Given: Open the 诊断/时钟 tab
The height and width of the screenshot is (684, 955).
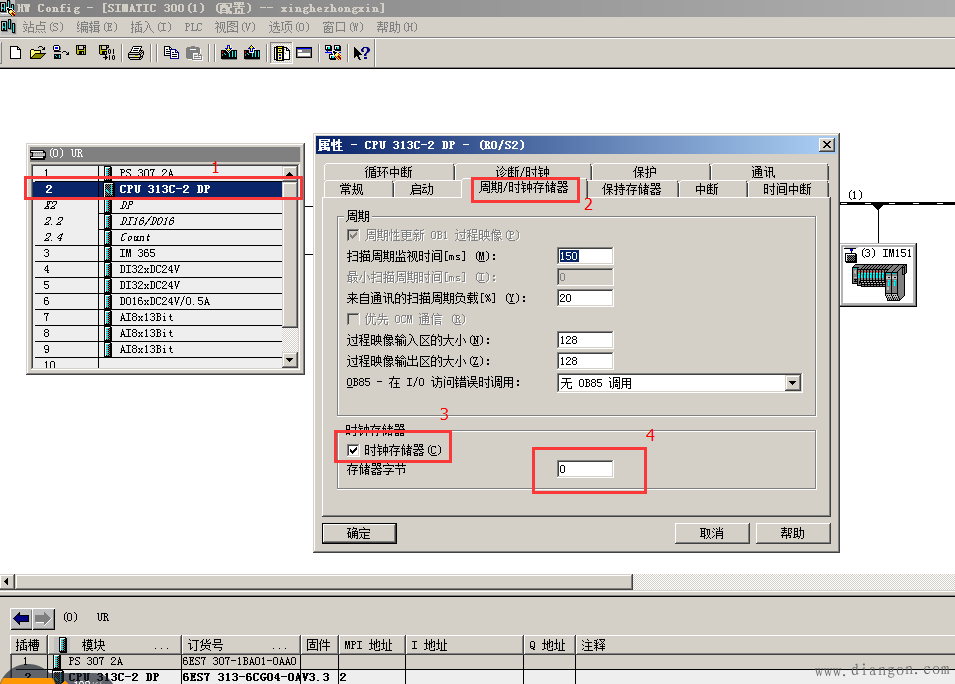Looking at the screenshot, I should (522, 172).
